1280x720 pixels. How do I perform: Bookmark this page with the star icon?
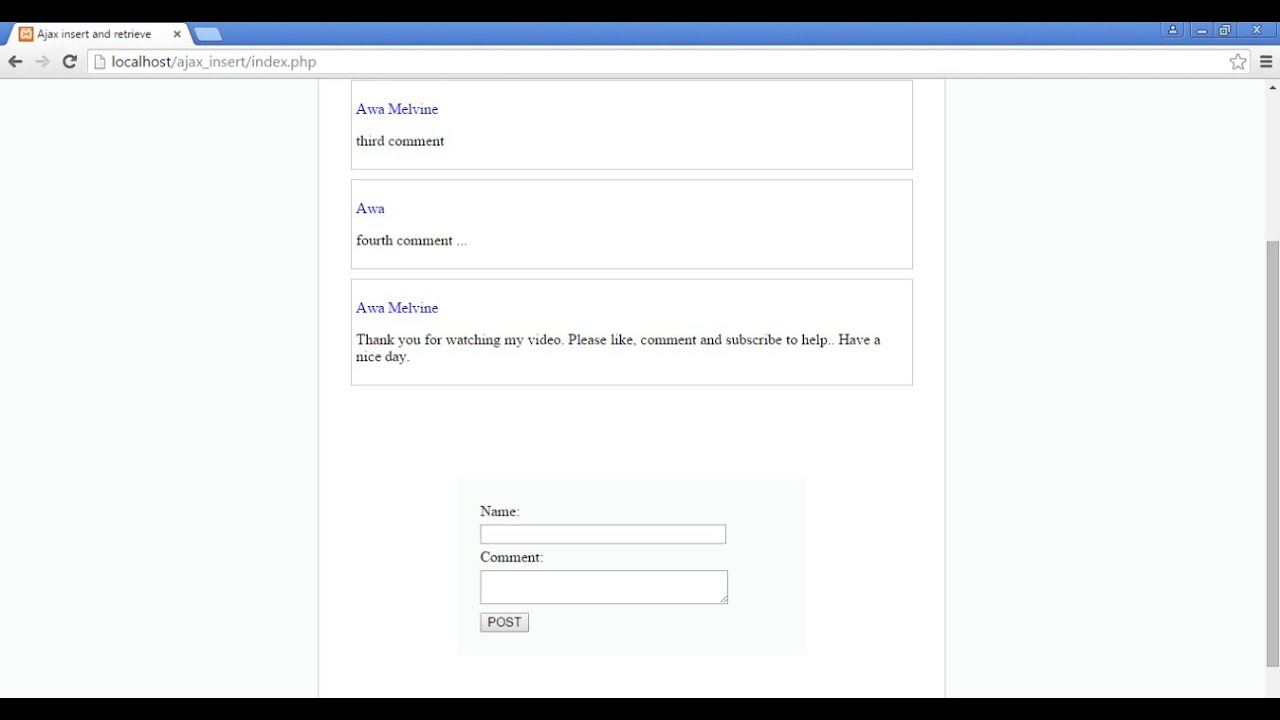click(1238, 62)
